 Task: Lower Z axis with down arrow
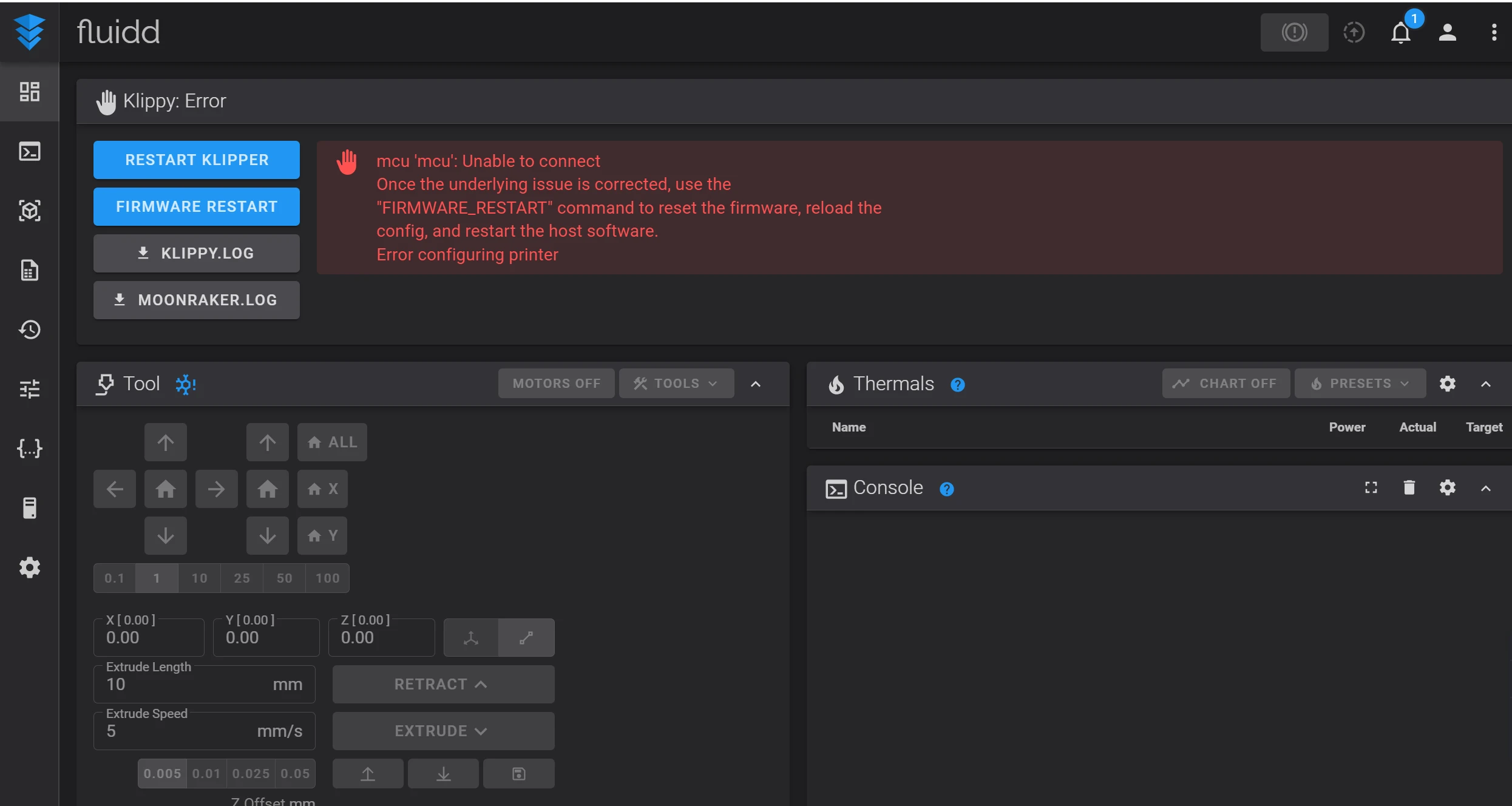(x=268, y=535)
